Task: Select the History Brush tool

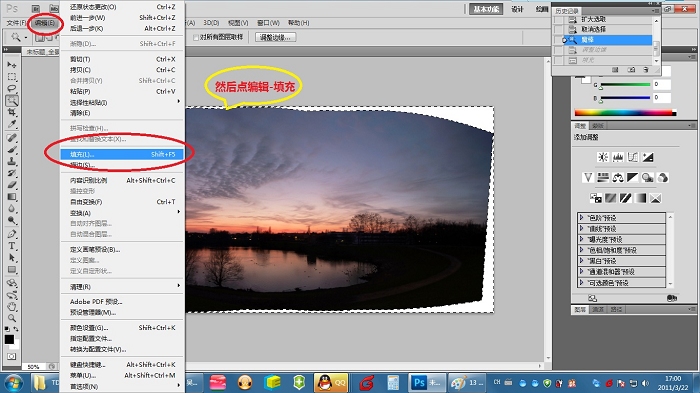Action: point(11,173)
